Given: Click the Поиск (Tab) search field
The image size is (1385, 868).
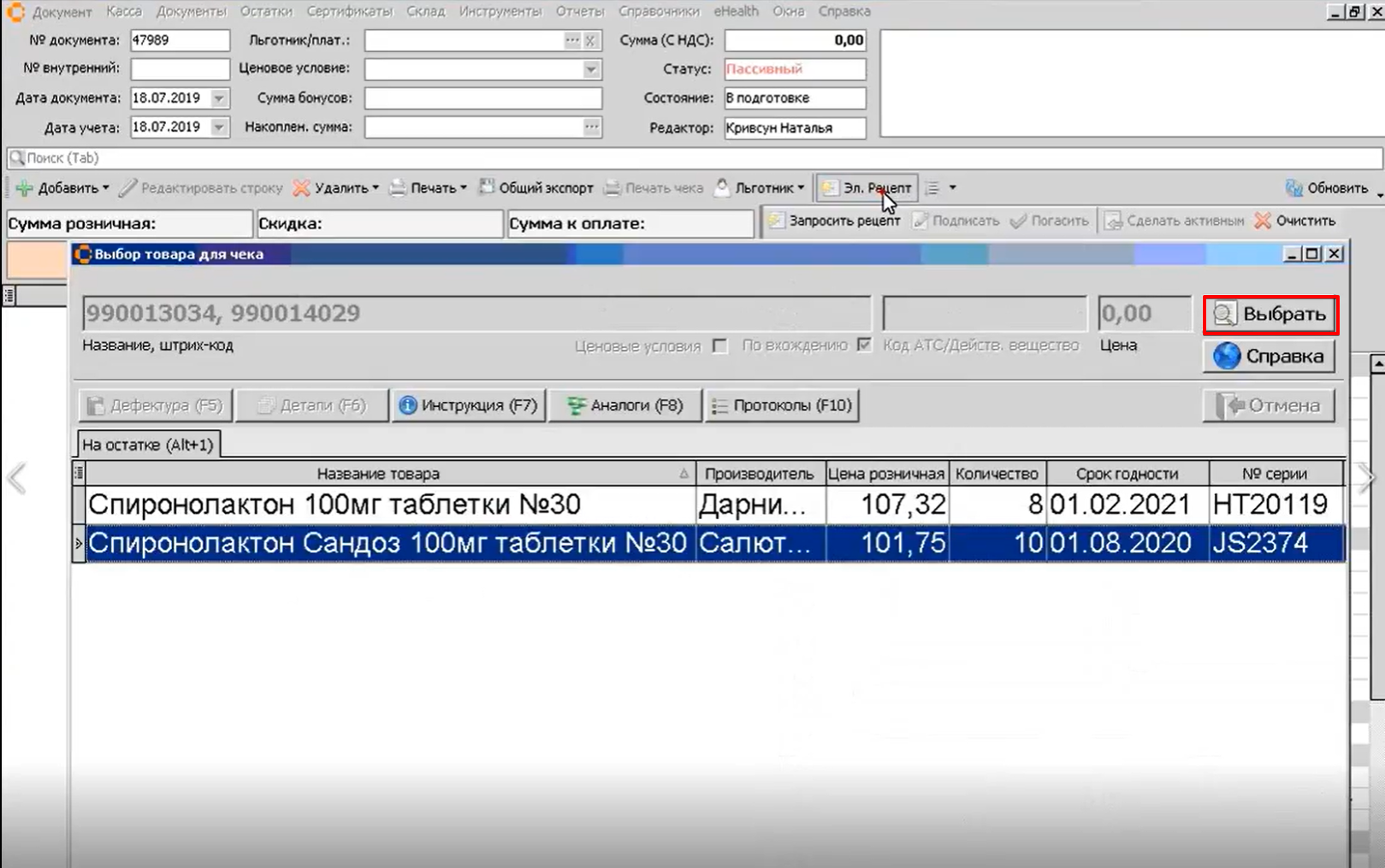Looking at the screenshot, I should [x=684, y=158].
